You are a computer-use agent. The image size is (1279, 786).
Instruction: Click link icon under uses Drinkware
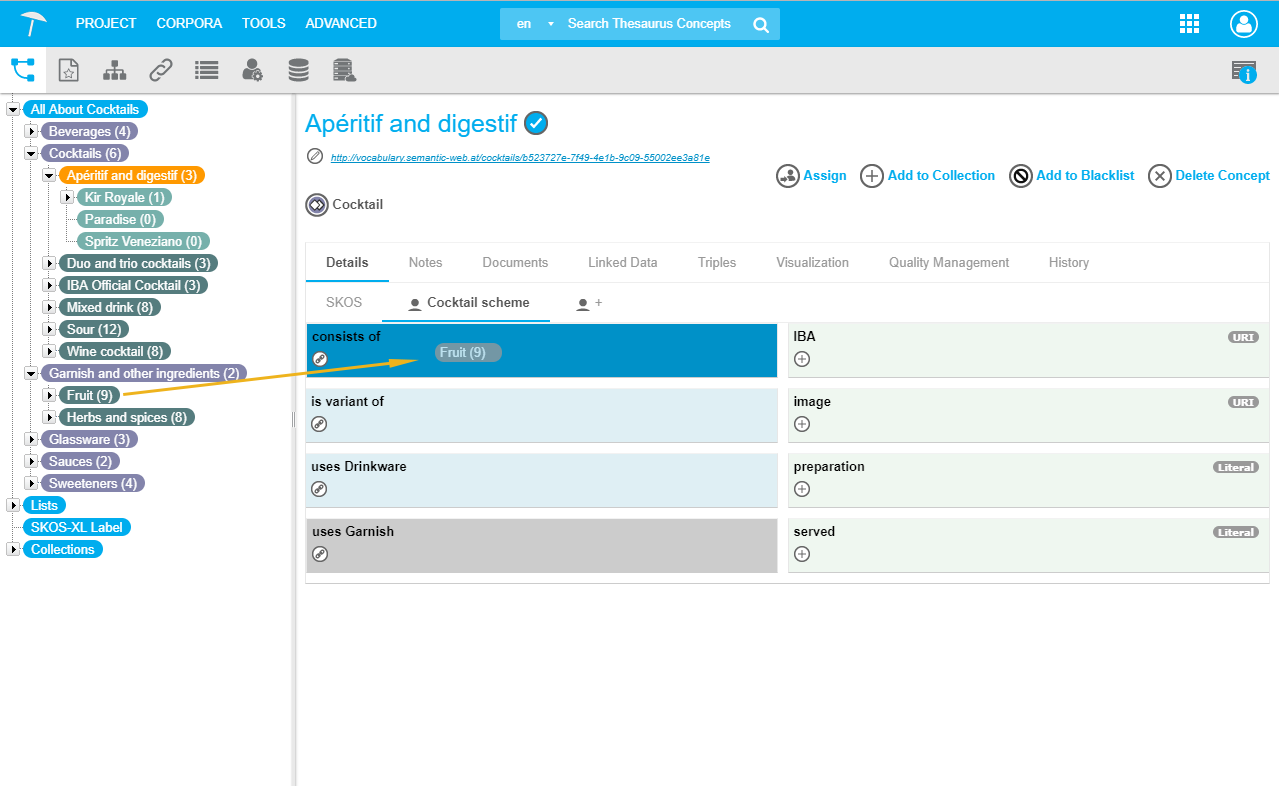320,489
